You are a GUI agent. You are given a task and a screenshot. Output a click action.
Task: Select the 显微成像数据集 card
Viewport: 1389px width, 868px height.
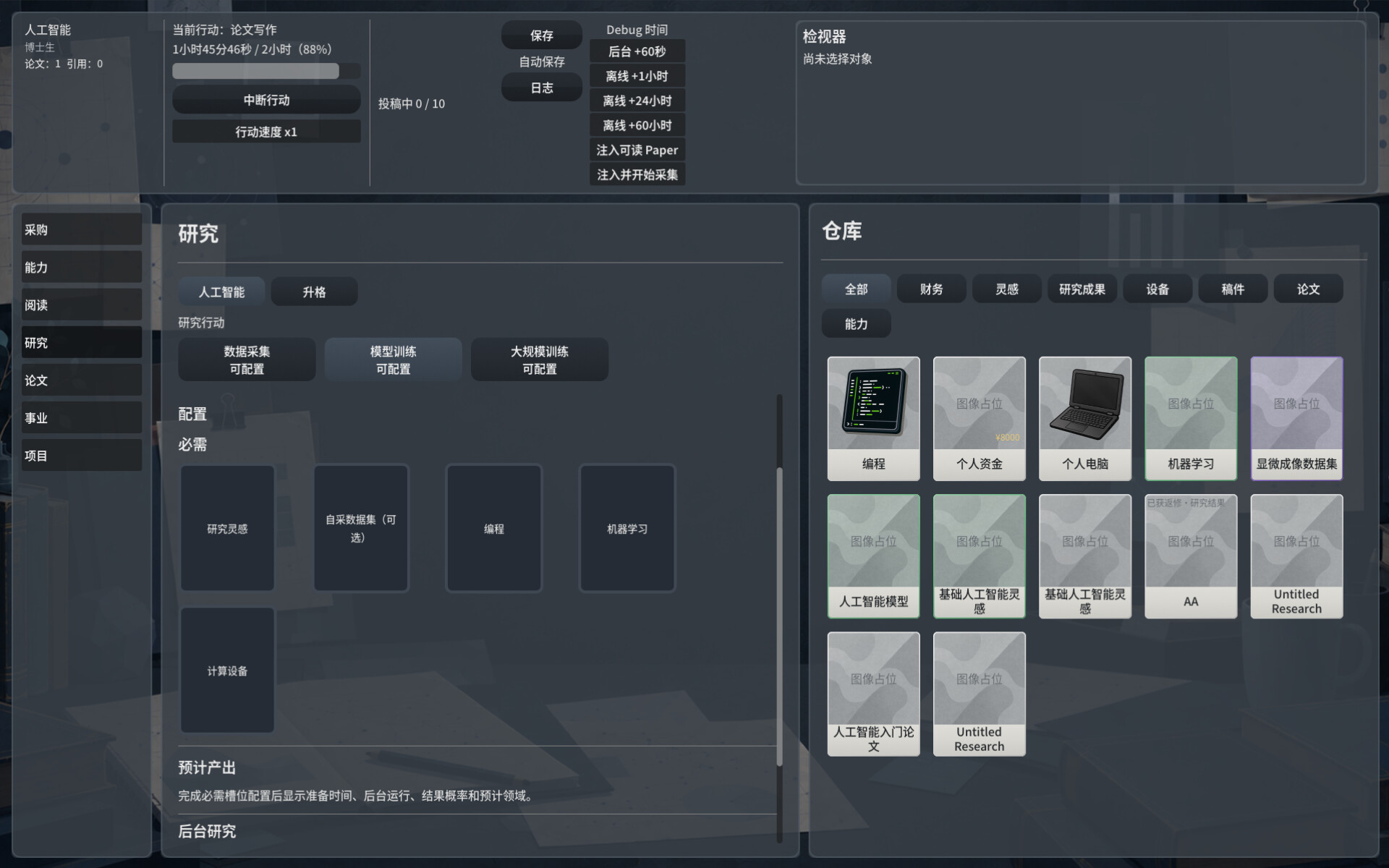1296,418
